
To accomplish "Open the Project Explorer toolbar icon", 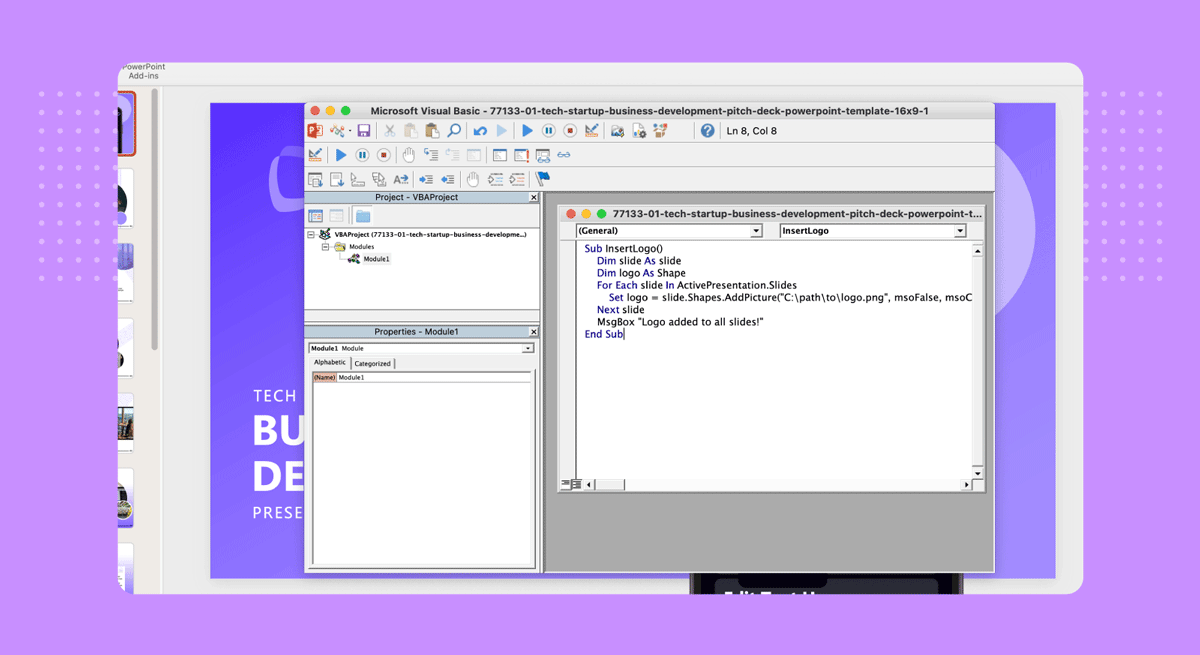I will click(617, 131).
